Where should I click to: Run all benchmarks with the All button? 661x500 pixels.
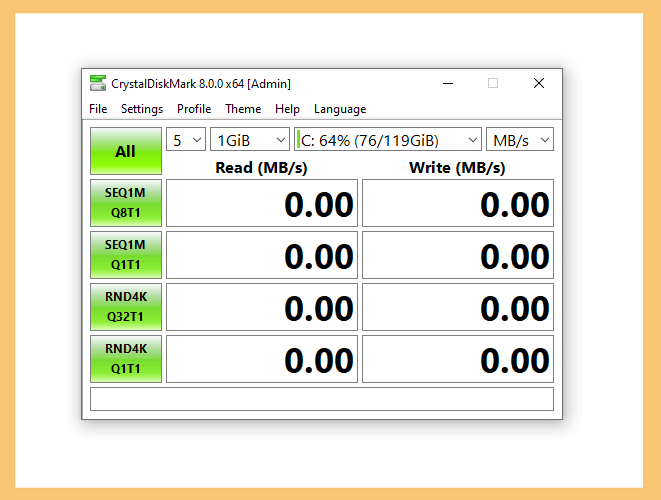tap(126, 151)
